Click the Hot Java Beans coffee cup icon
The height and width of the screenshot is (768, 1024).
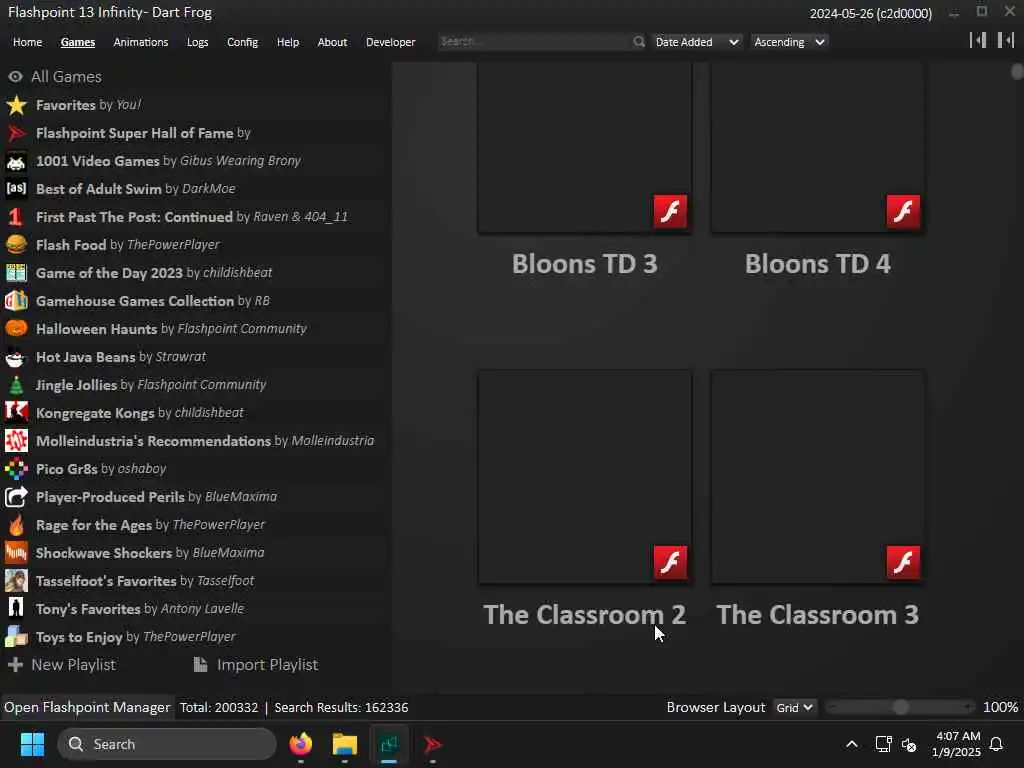click(16, 357)
